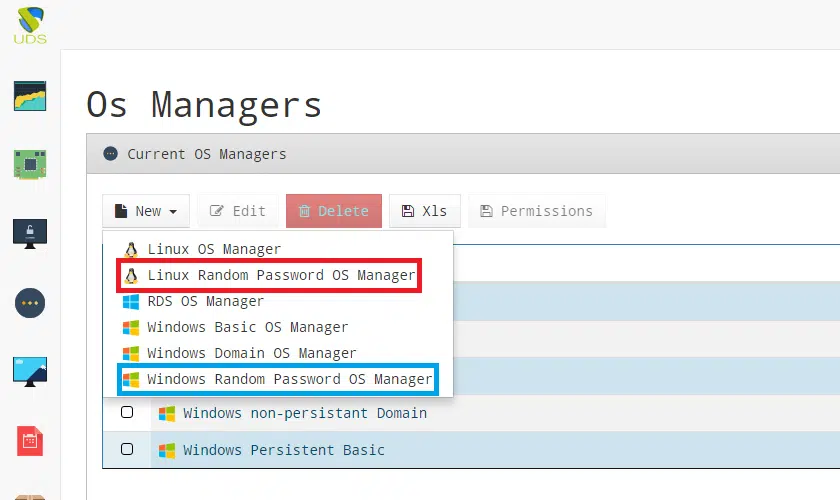The width and height of the screenshot is (840, 500).
Task: Export the table with Xls button
Action: coord(425,211)
